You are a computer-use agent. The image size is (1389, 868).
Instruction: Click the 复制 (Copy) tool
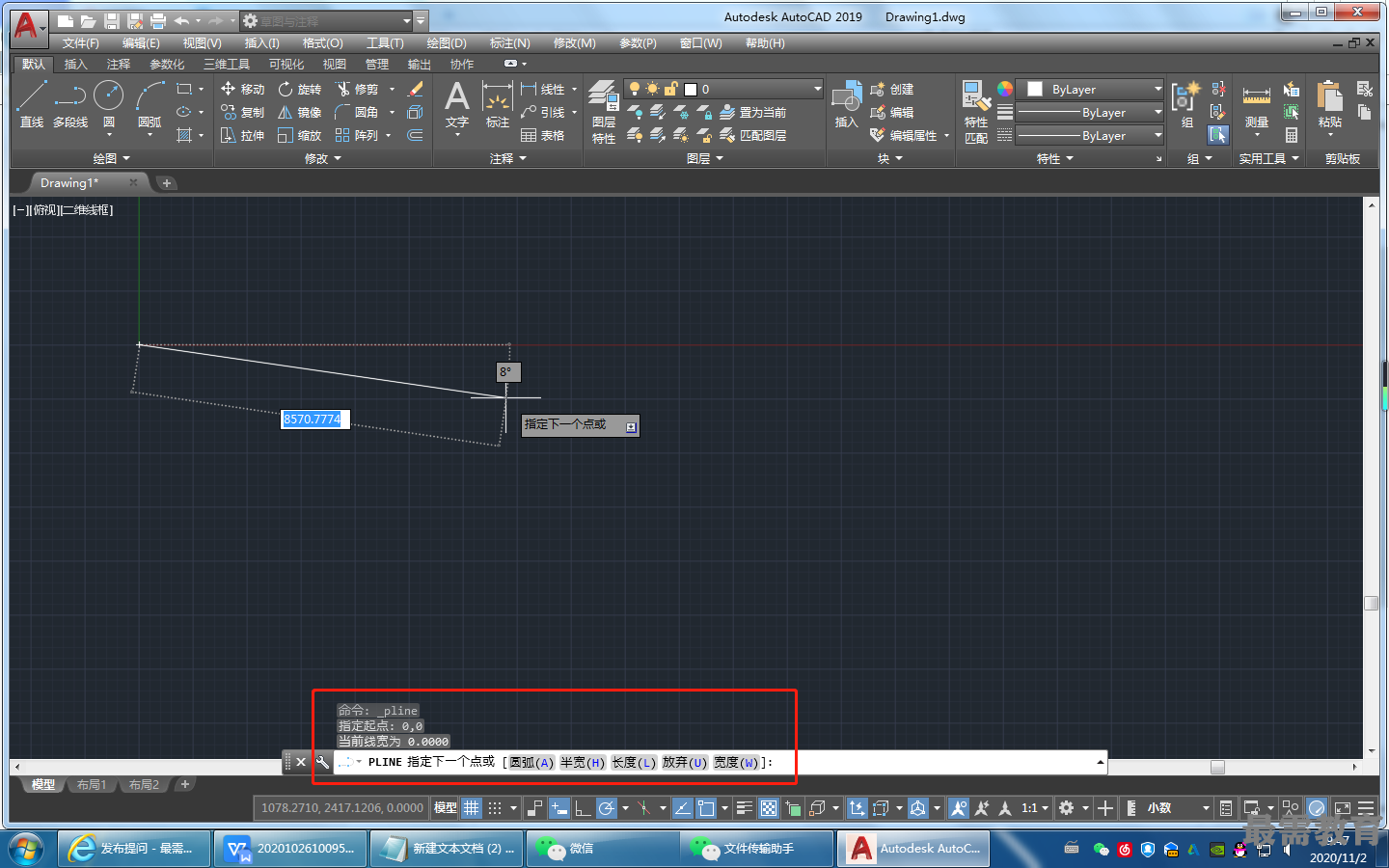click(242, 112)
